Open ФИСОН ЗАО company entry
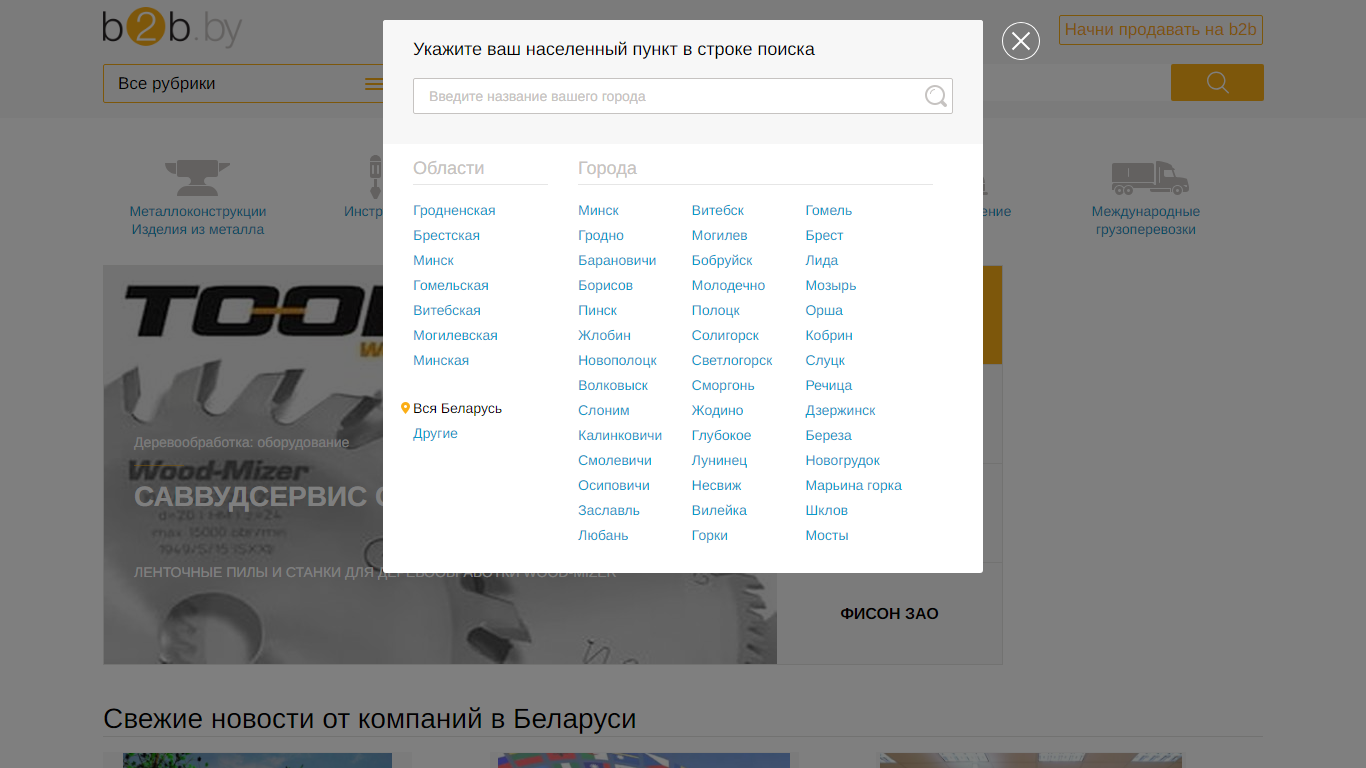The image size is (1366, 768). pyautogui.click(x=889, y=613)
